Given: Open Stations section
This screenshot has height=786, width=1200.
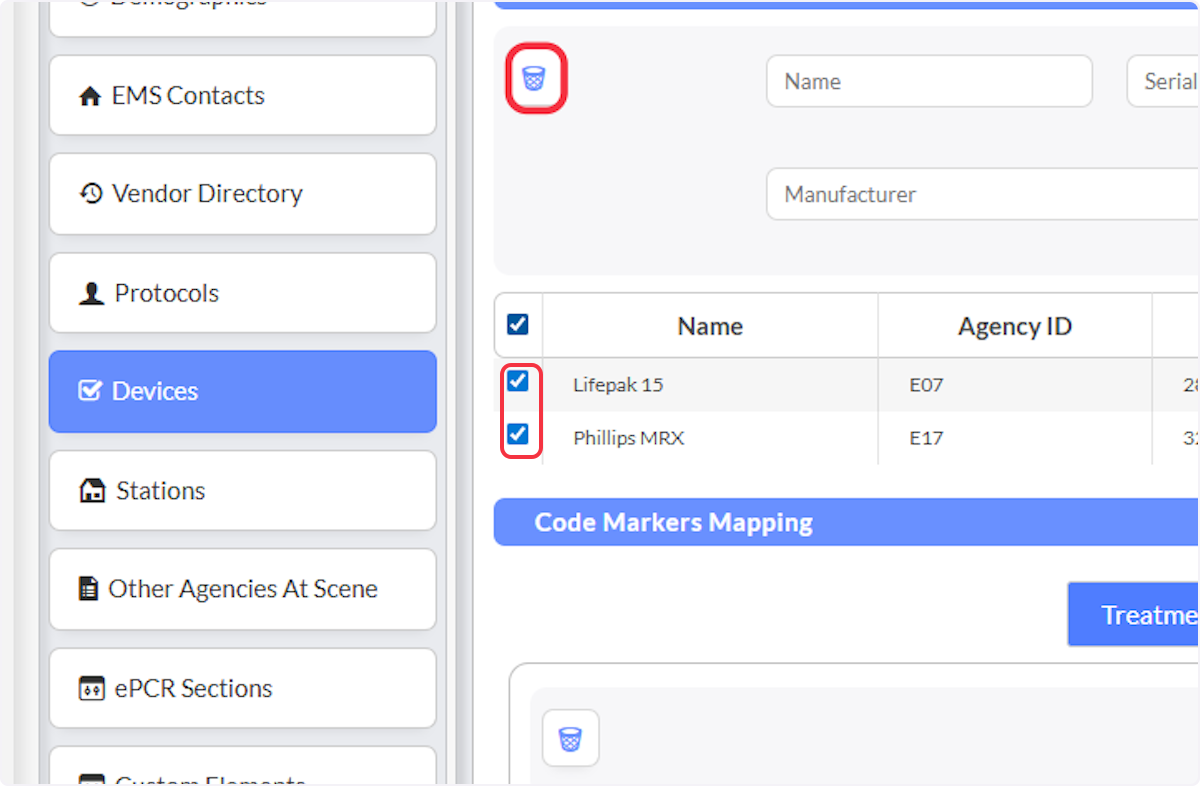Looking at the screenshot, I should [243, 490].
